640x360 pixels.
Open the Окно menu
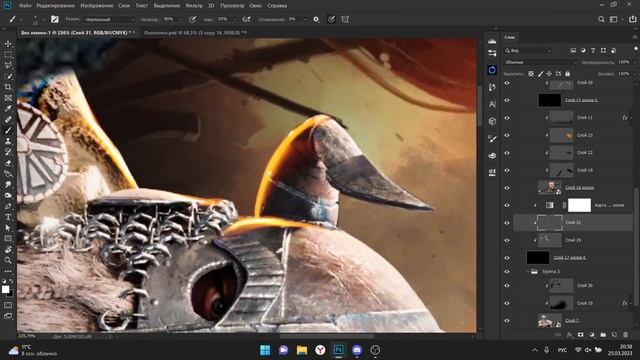tap(256, 6)
